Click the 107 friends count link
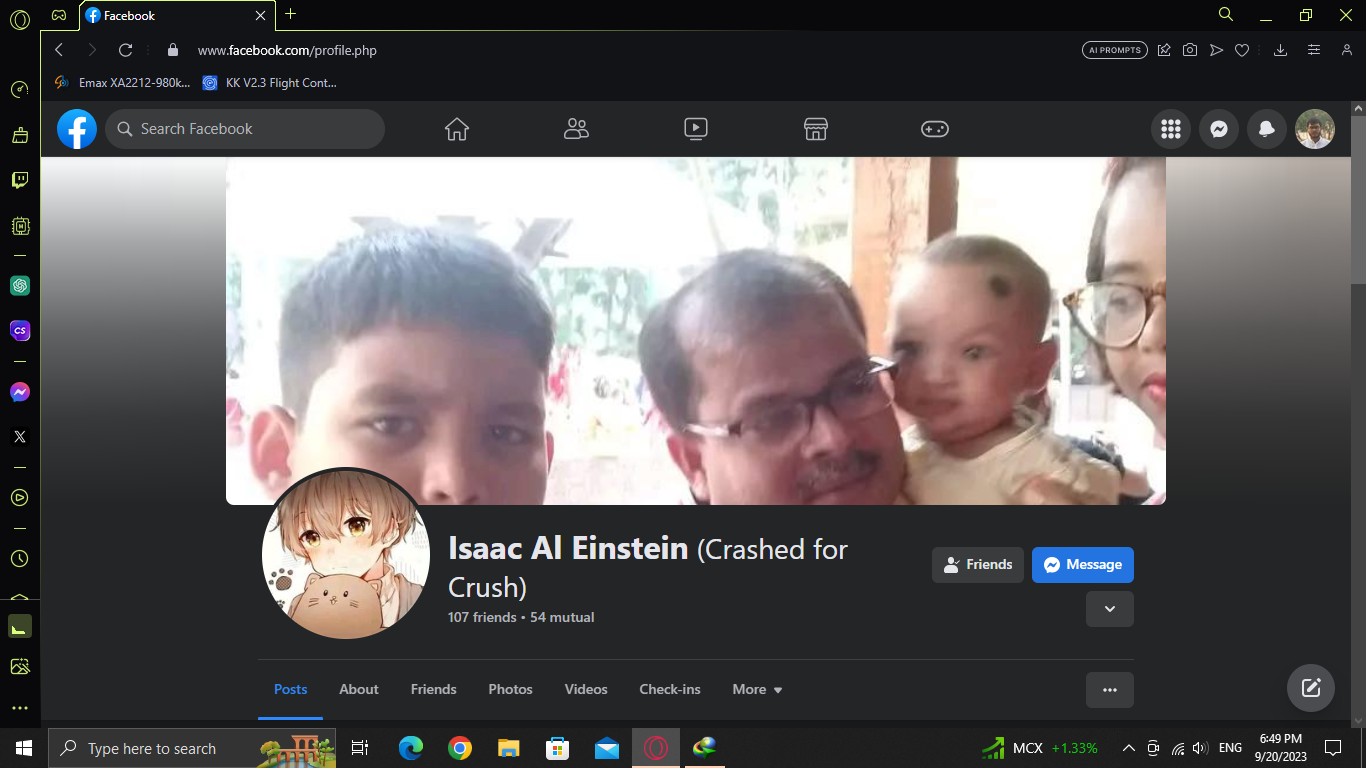Viewport: 1366px width, 768px height. 482,617
